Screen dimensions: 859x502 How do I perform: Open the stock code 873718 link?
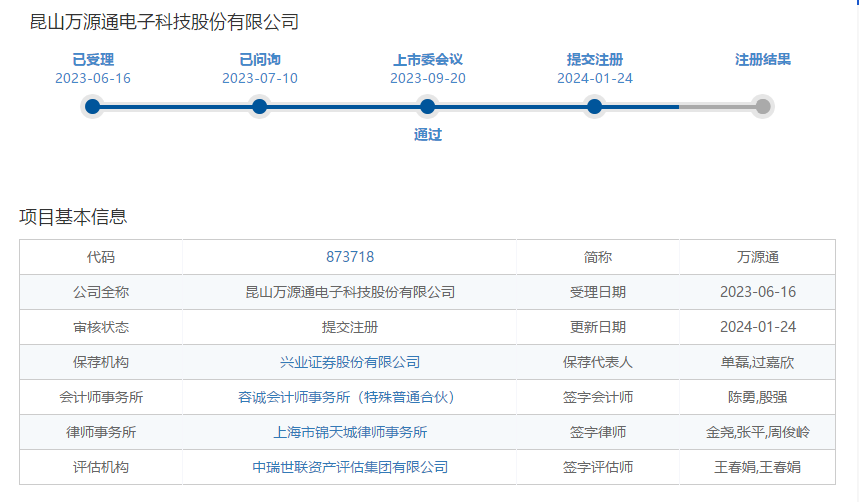coord(350,257)
